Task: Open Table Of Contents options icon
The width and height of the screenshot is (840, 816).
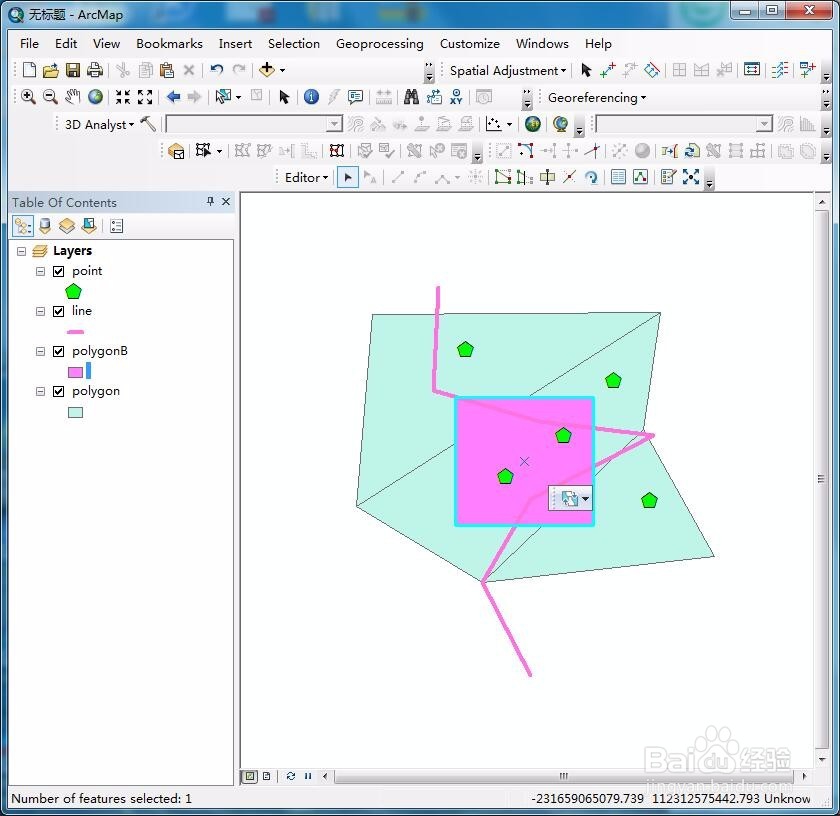Action: (116, 226)
